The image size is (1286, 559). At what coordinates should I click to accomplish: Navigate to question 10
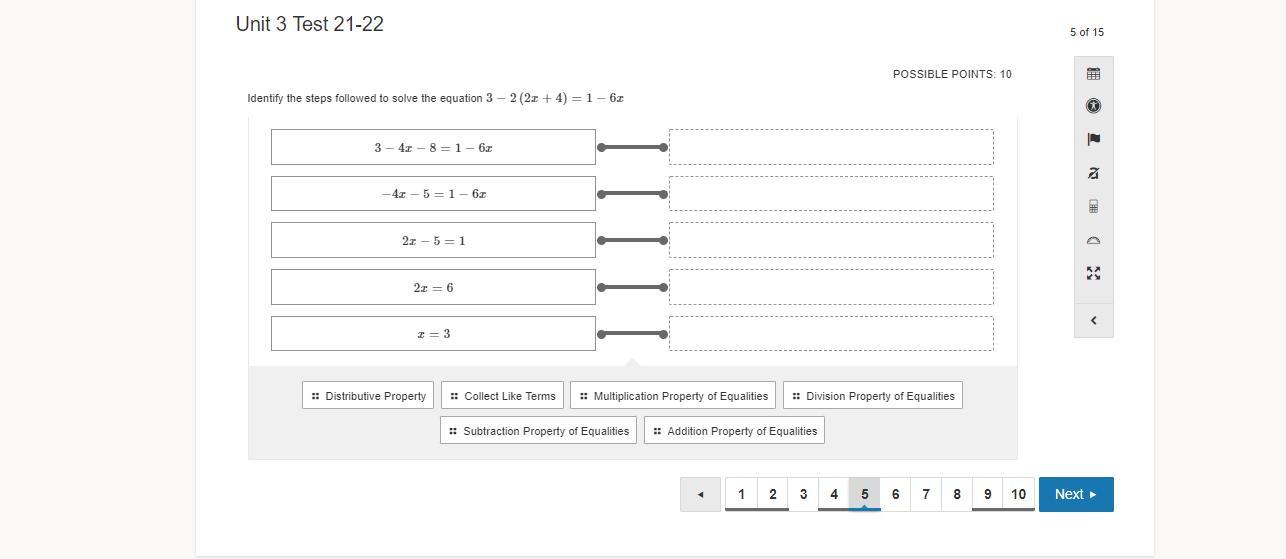[x=1018, y=494]
